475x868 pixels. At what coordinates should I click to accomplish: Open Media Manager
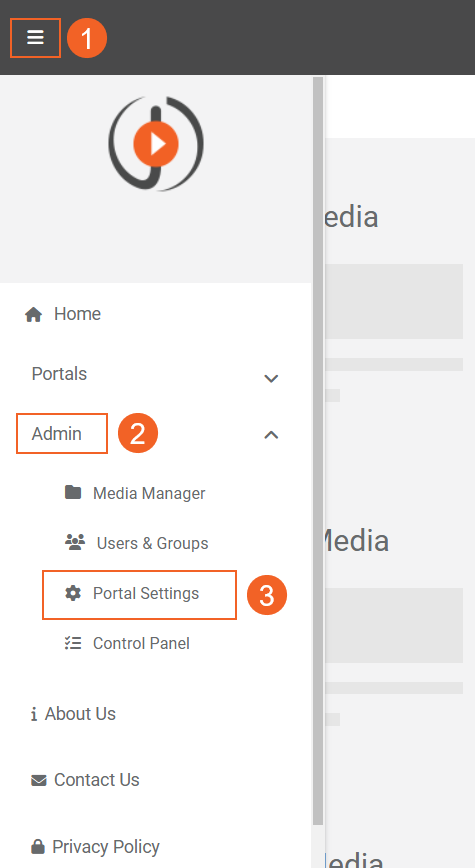(149, 493)
